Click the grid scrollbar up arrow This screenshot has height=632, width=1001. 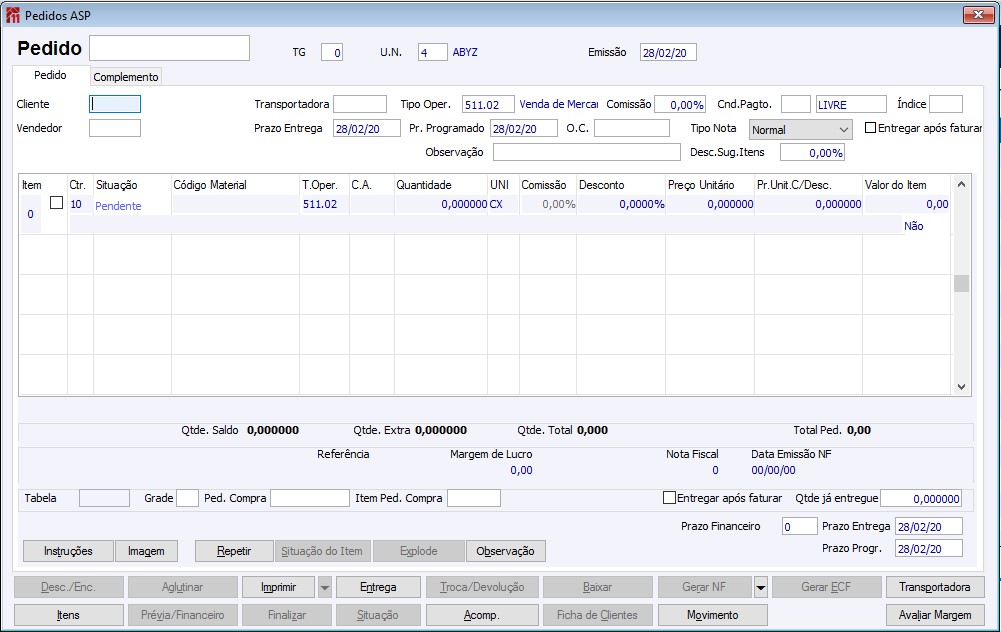(x=961, y=184)
